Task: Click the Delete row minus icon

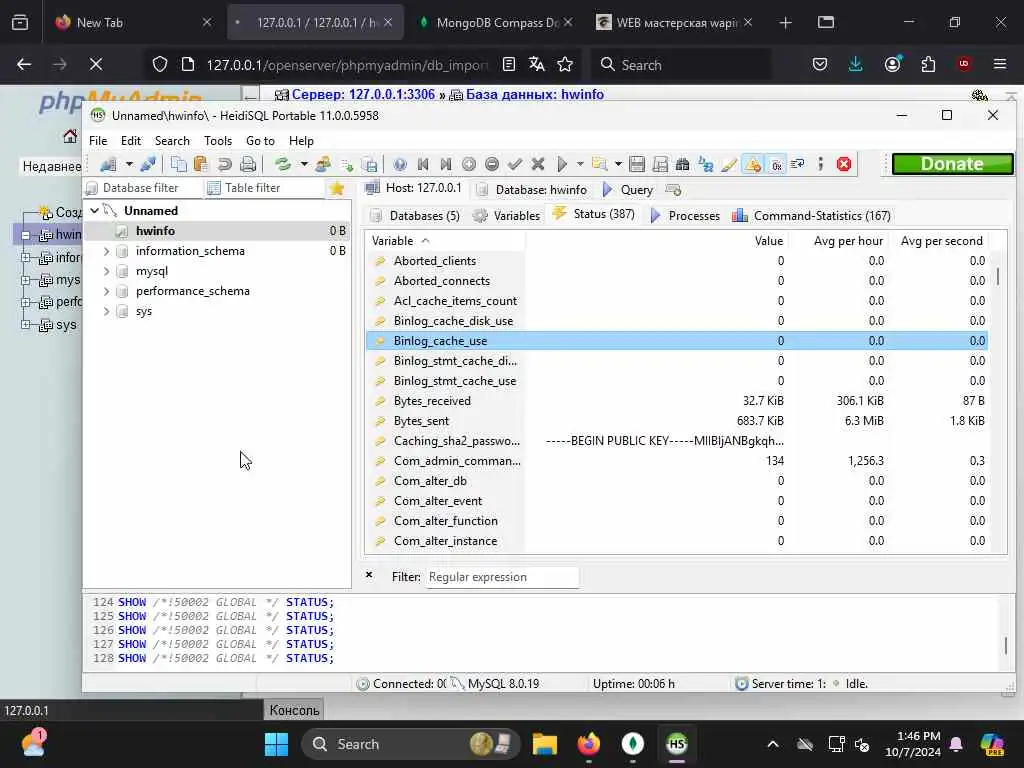Action: (x=492, y=164)
